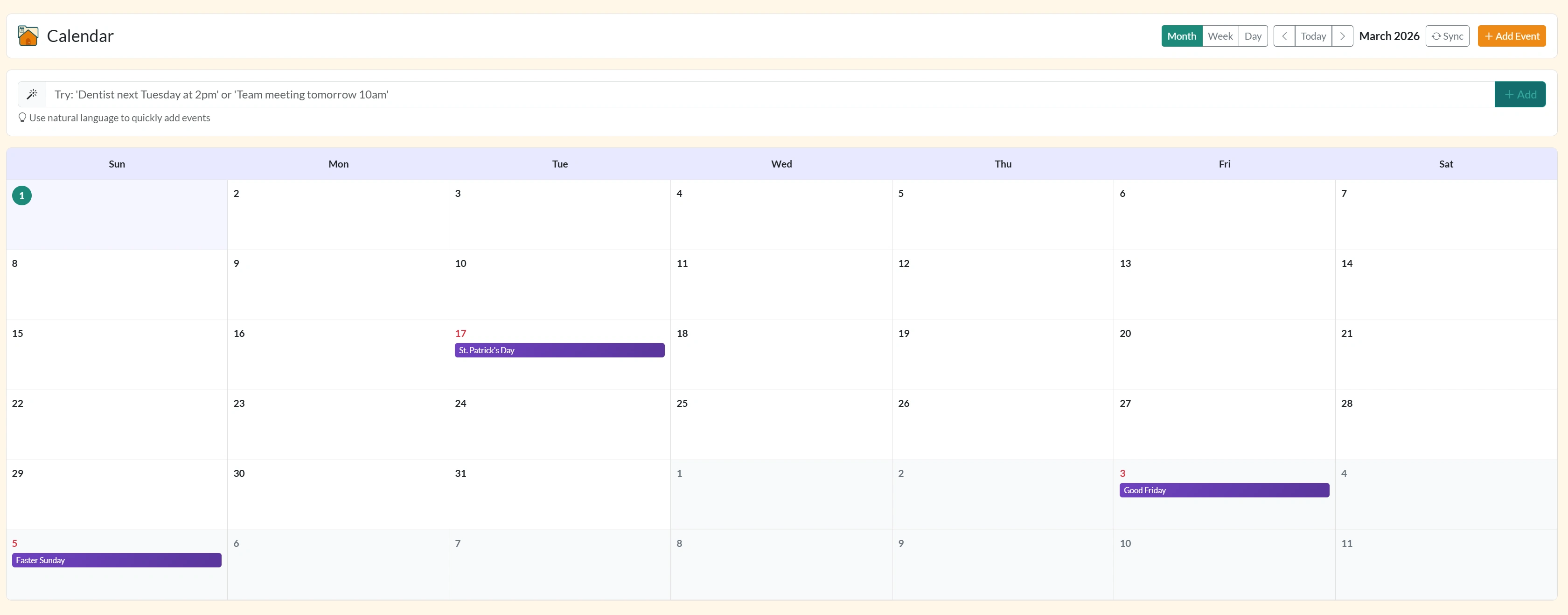The height and width of the screenshot is (615, 1568).
Task: Click the plus icon on the Add button
Action: [x=1509, y=94]
